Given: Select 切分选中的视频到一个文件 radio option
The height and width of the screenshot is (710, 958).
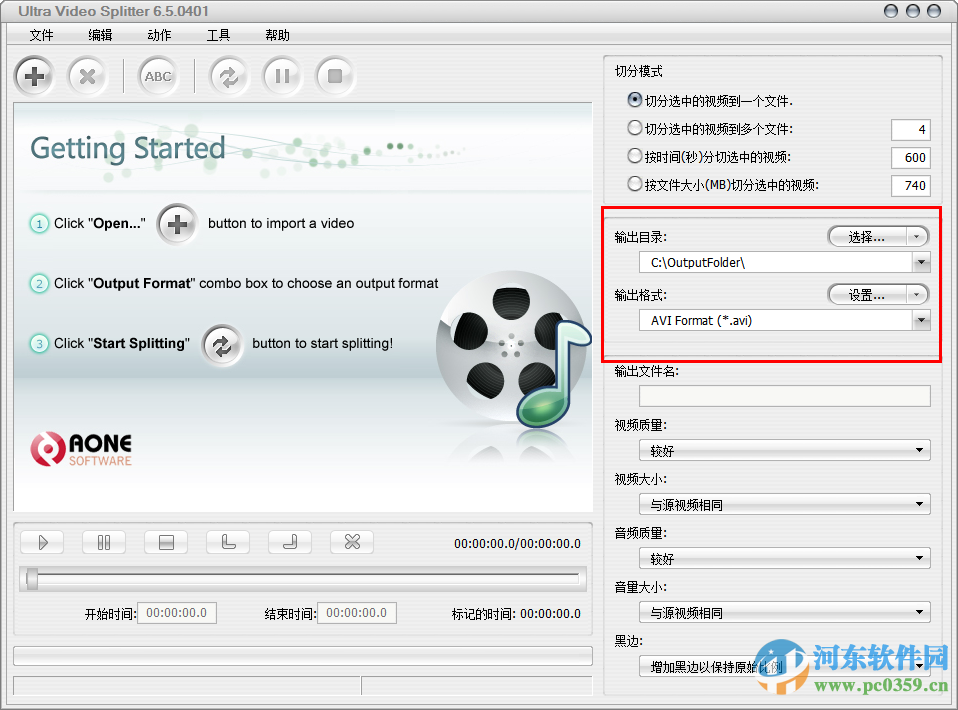Looking at the screenshot, I should coord(634,100).
